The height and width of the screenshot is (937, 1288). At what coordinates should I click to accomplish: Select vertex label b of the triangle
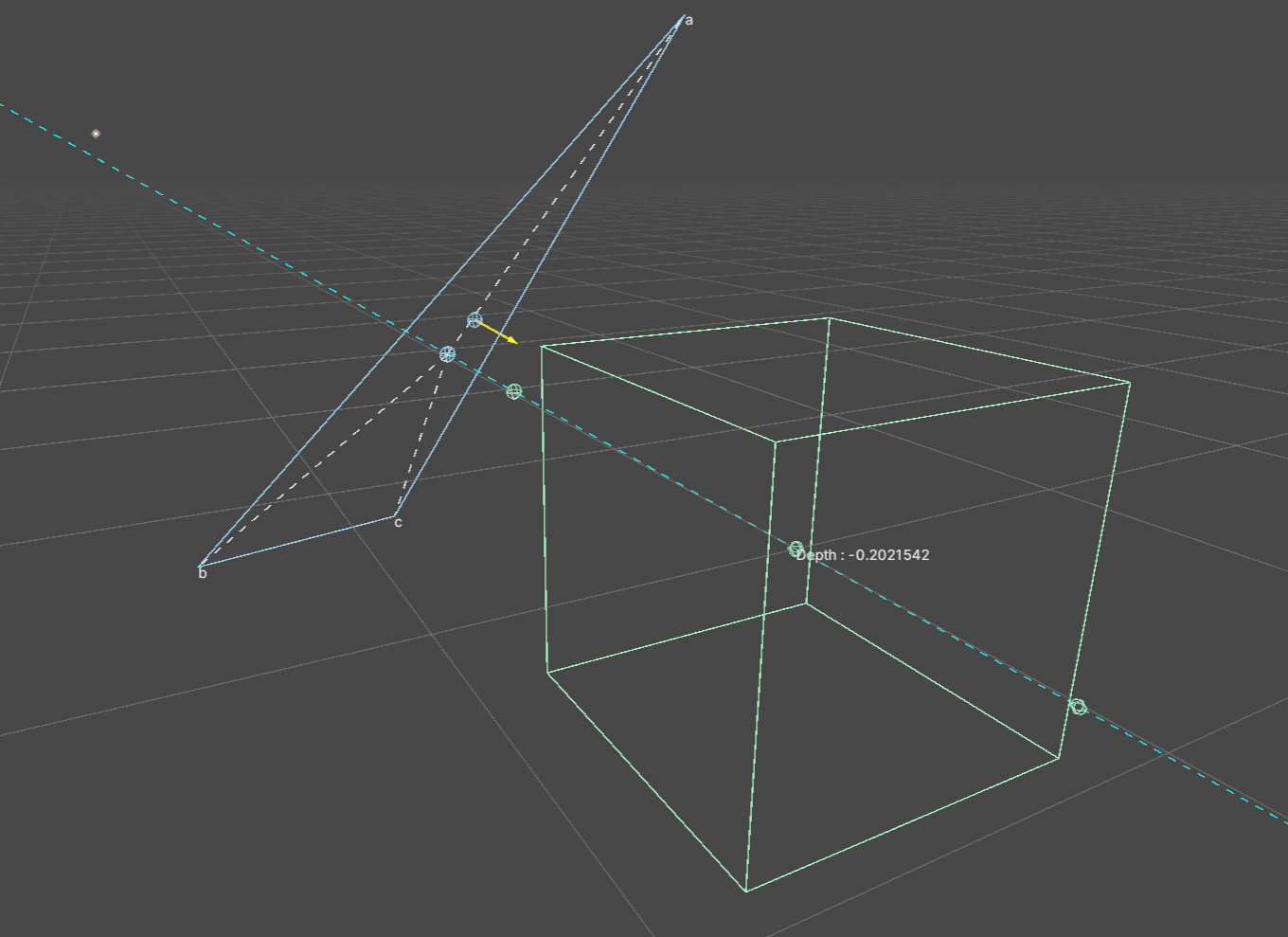[x=201, y=573]
